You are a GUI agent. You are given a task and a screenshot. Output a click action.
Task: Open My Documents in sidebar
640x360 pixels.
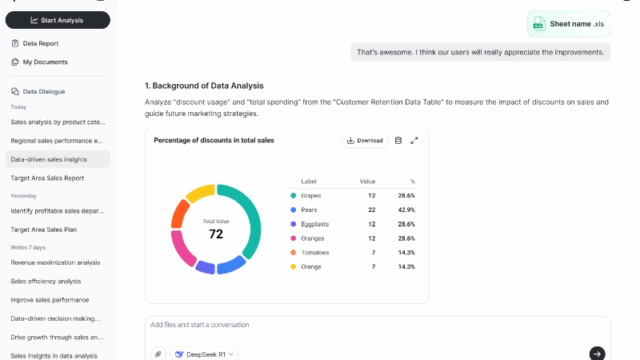[45, 62]
